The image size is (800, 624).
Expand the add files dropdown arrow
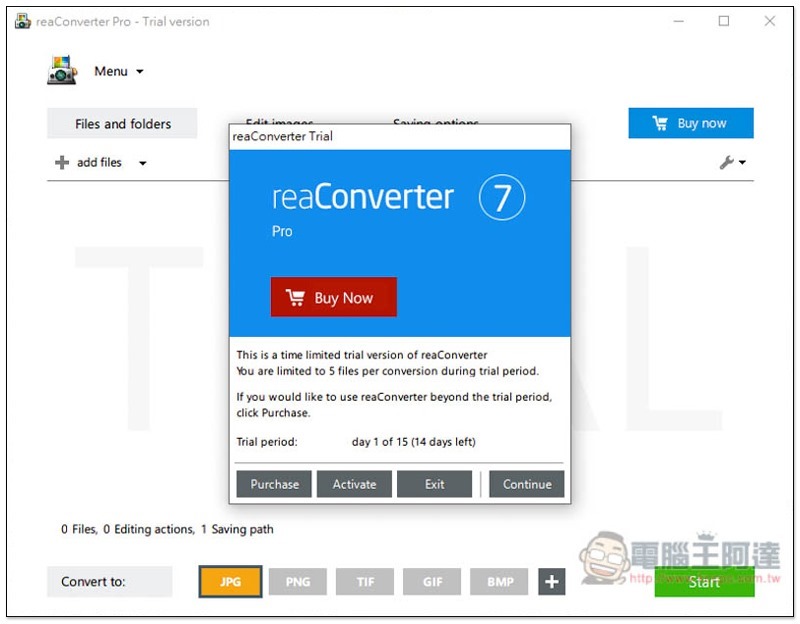[x=140, y=162]
